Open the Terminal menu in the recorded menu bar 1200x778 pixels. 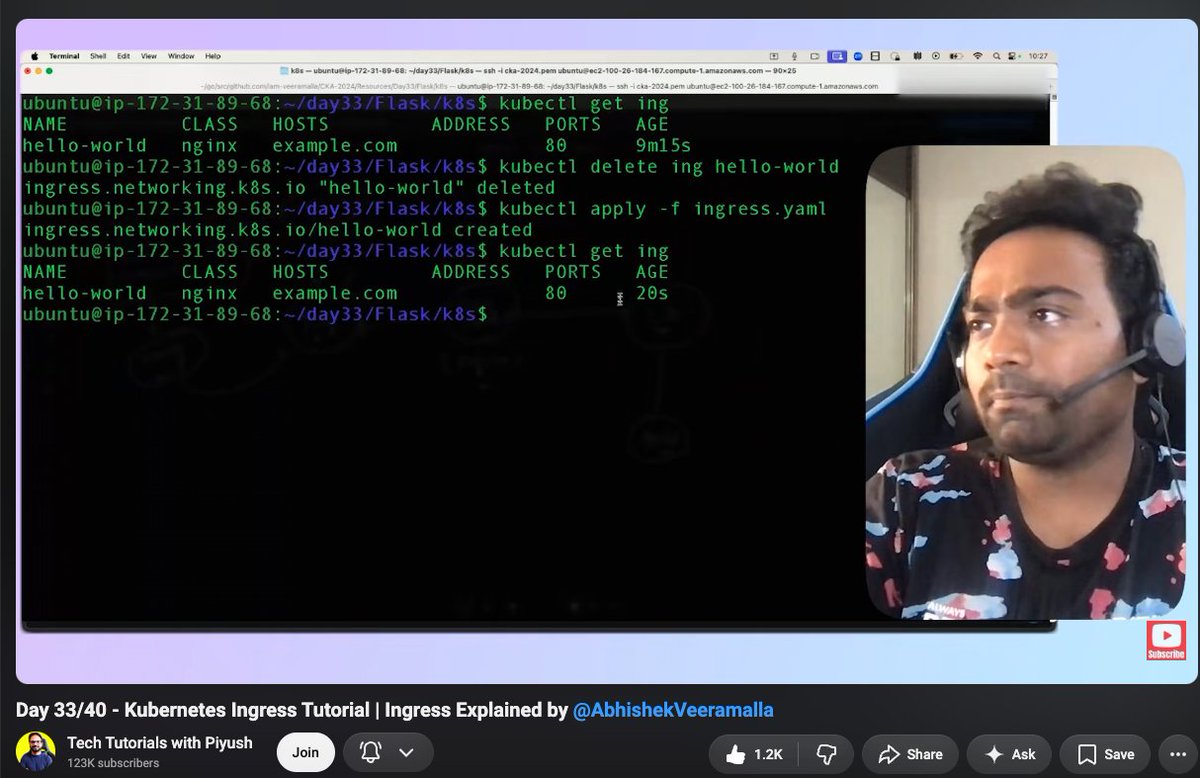point(64,56)
